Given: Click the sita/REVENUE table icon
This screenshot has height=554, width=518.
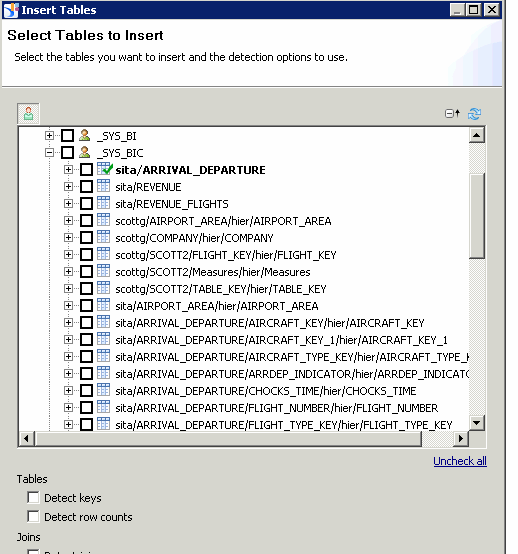Looking at the screenshot, I should [104, 186].
